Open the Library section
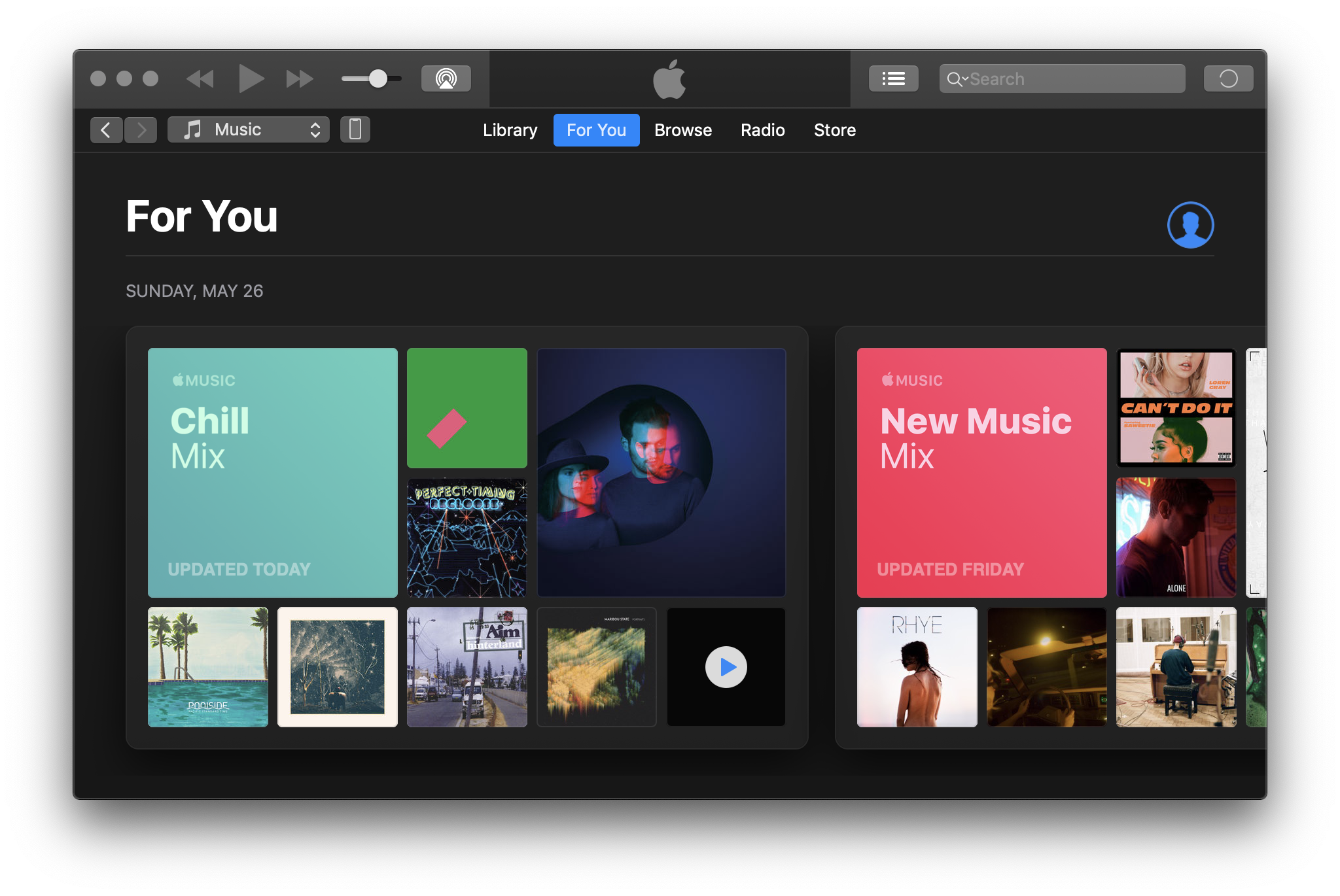The image size is (1340, 896). click(510, 129)
